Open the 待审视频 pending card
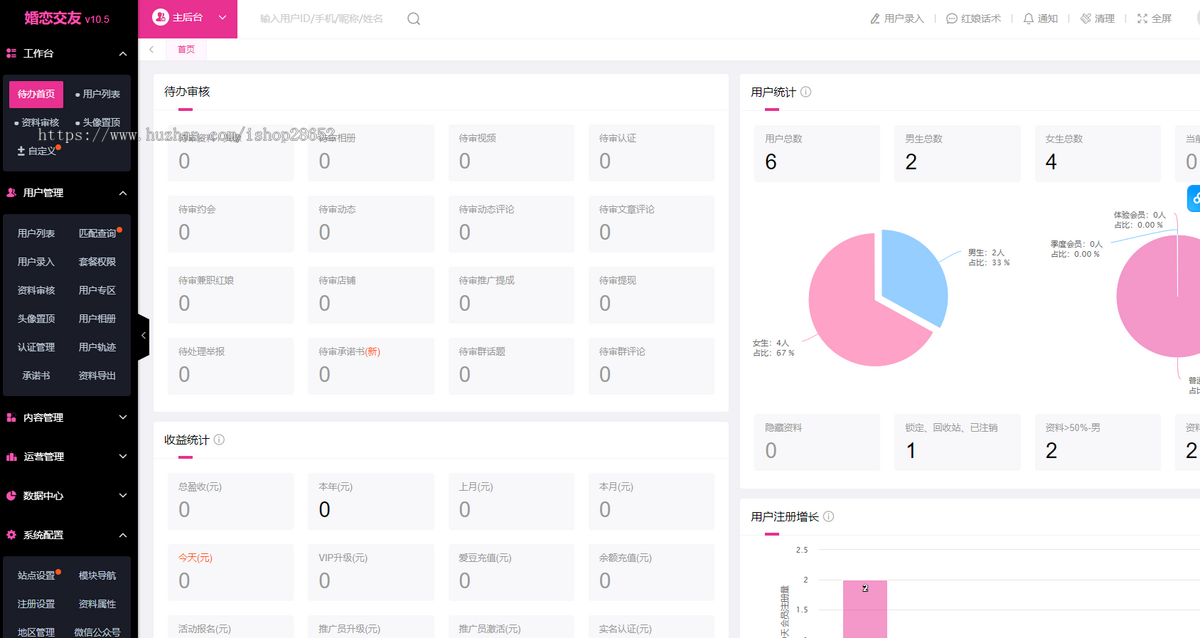 [x=511, y=153]
